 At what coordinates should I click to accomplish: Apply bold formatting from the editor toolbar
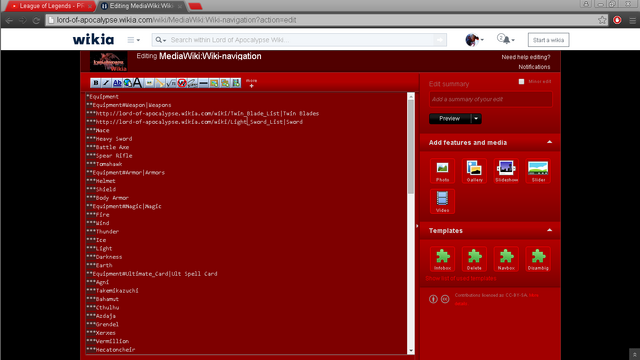click(96, 83)
